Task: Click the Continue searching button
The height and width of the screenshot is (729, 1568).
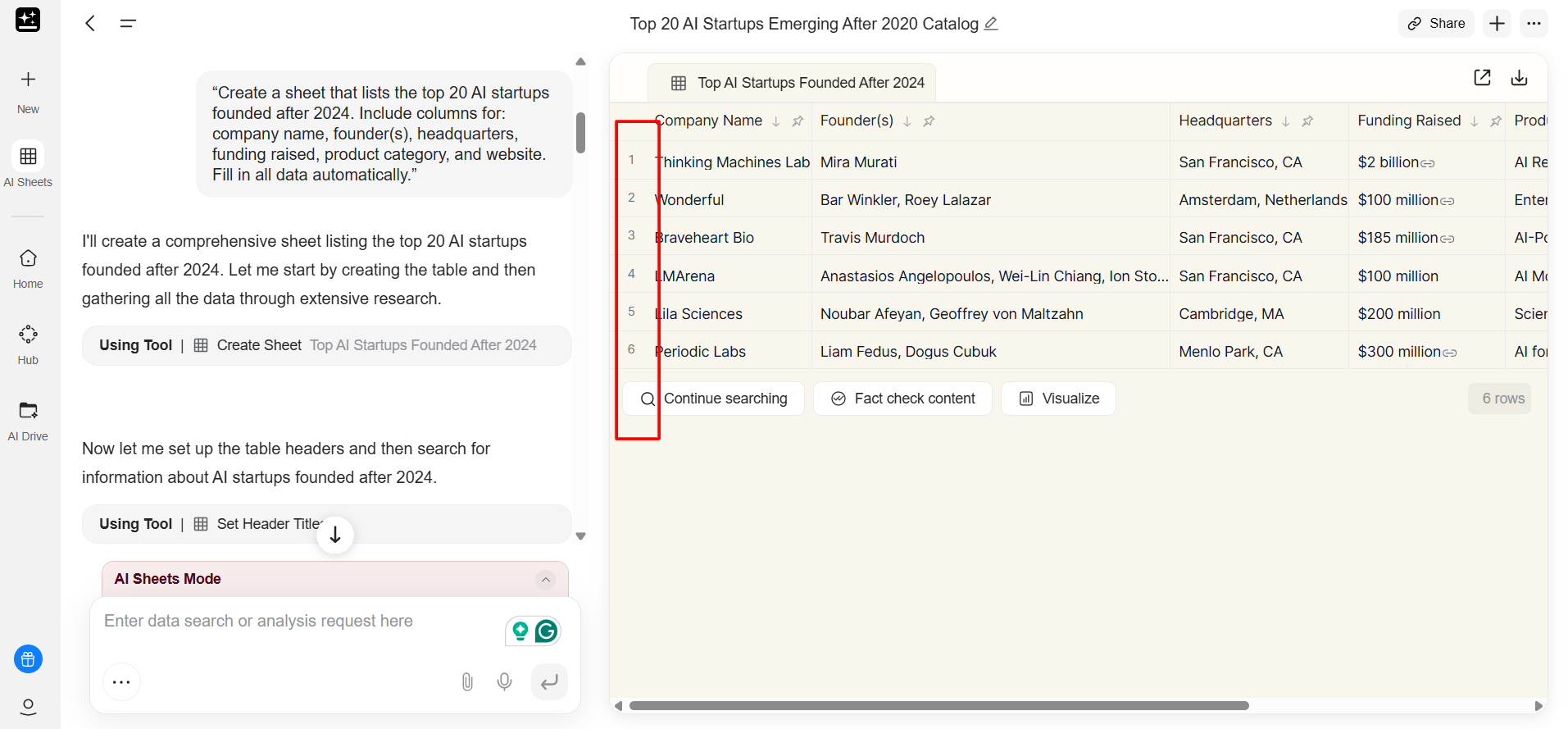Action: click(713, 399)
